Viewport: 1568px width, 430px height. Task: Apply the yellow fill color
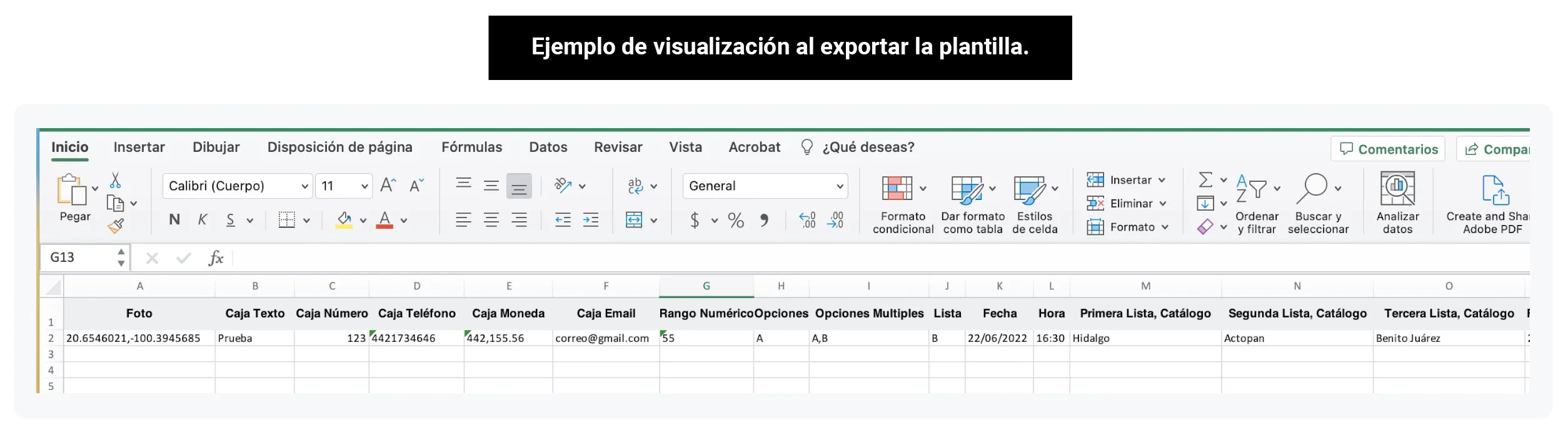coord(344,220)
